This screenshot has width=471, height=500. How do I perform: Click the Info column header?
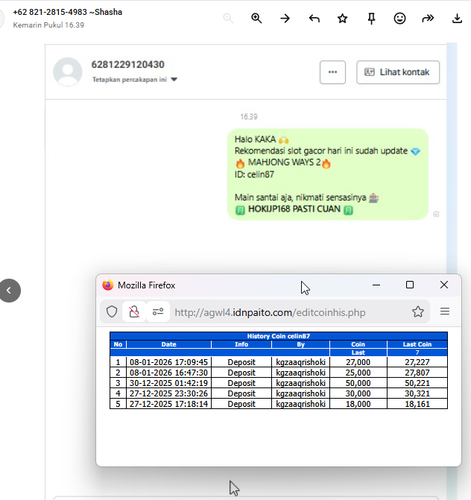[241, 344]
